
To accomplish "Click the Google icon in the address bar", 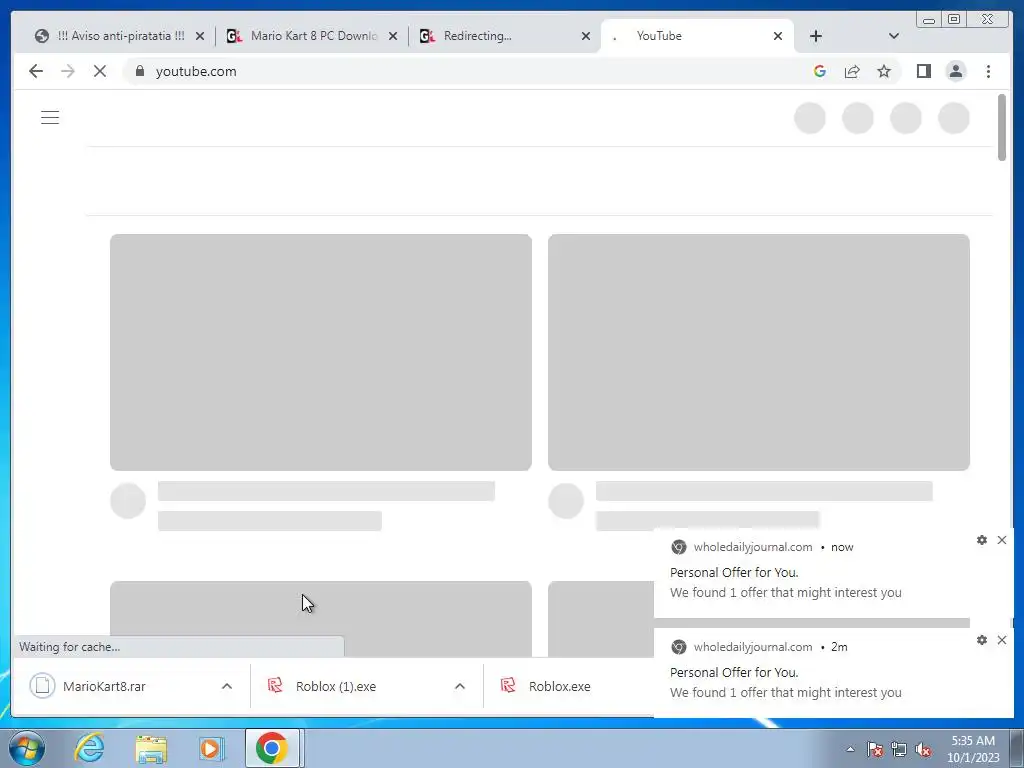I will [820, 71].
